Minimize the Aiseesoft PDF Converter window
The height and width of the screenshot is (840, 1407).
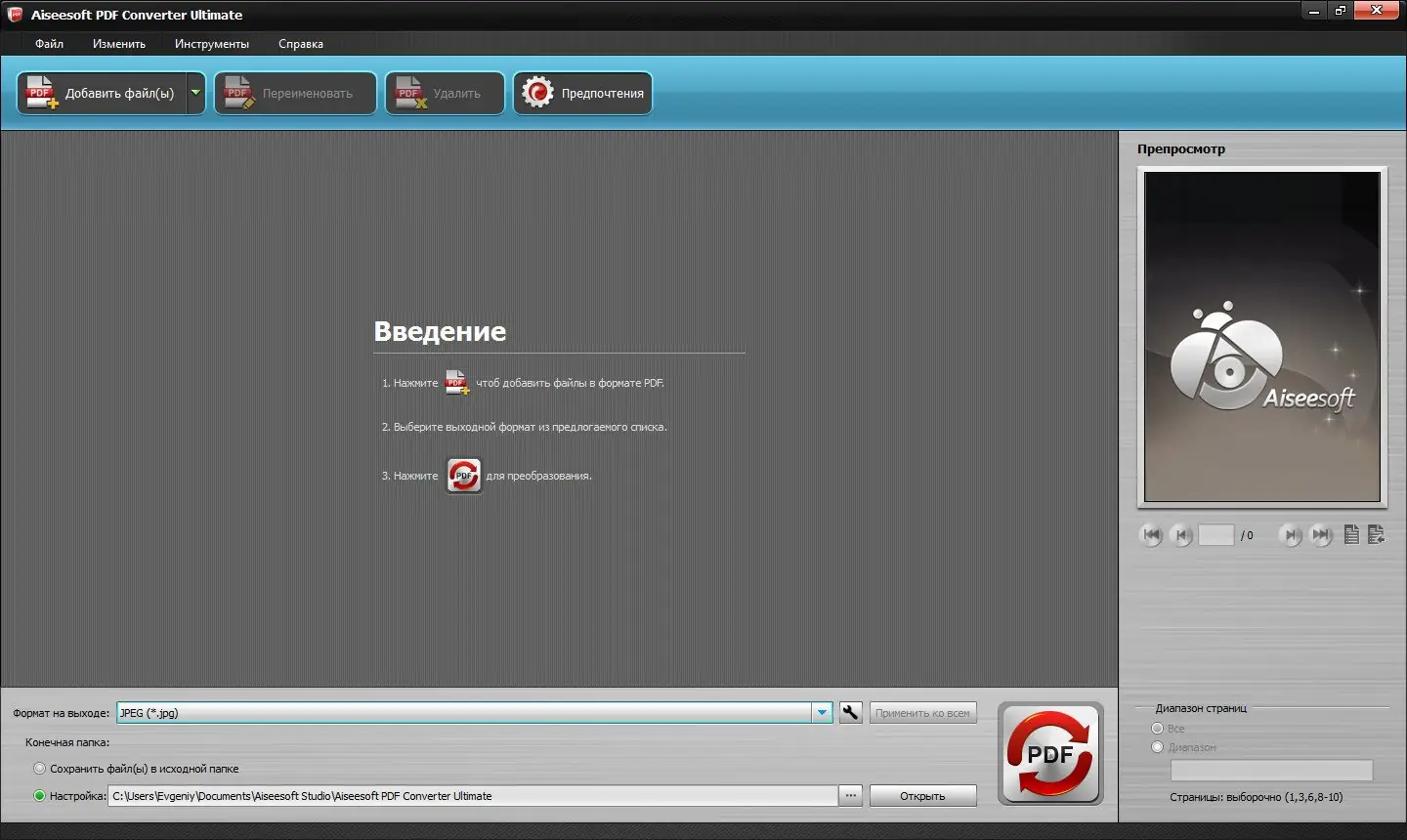tap(1314, 11)
